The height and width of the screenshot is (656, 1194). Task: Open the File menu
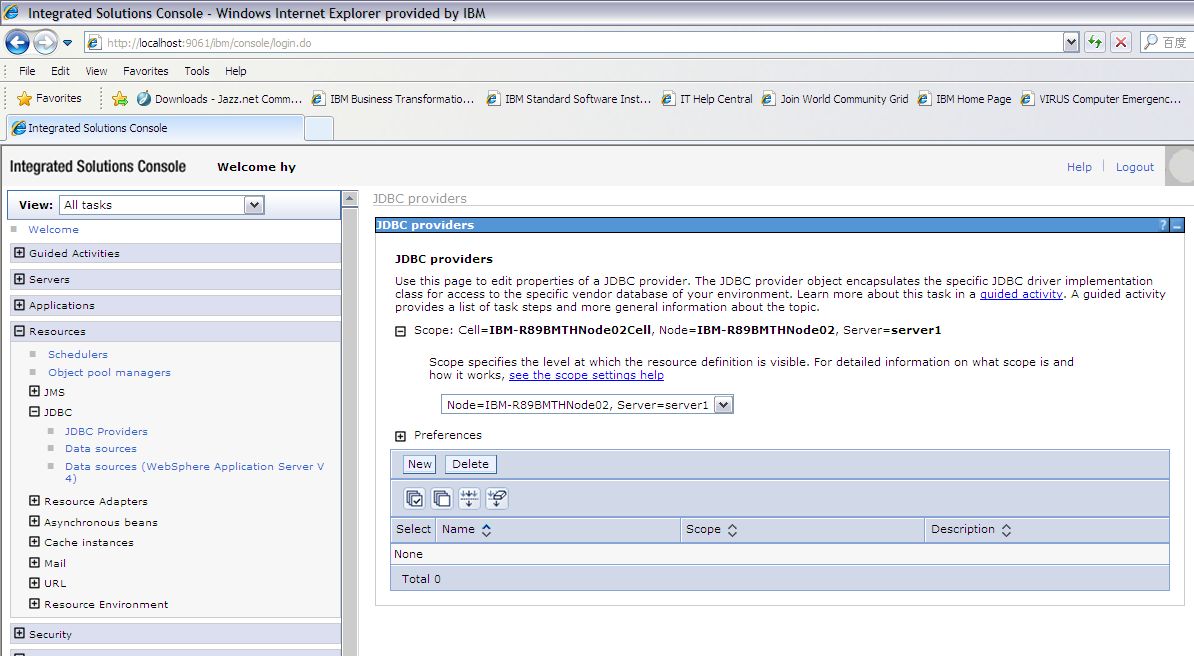[27, 71]
